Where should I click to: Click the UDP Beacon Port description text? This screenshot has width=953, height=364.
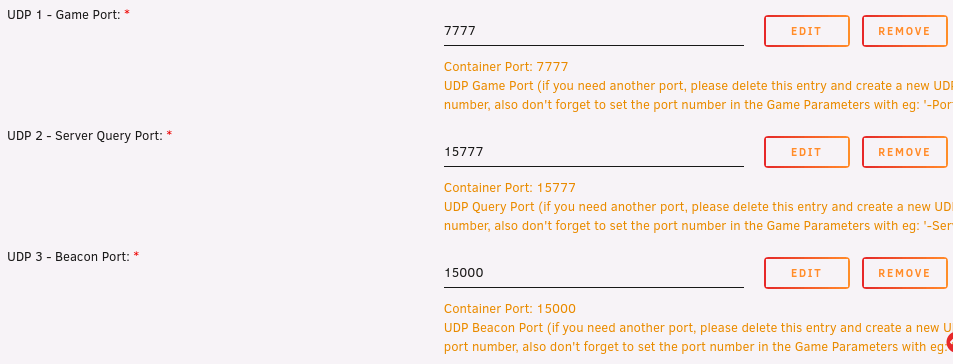point(696,337)
